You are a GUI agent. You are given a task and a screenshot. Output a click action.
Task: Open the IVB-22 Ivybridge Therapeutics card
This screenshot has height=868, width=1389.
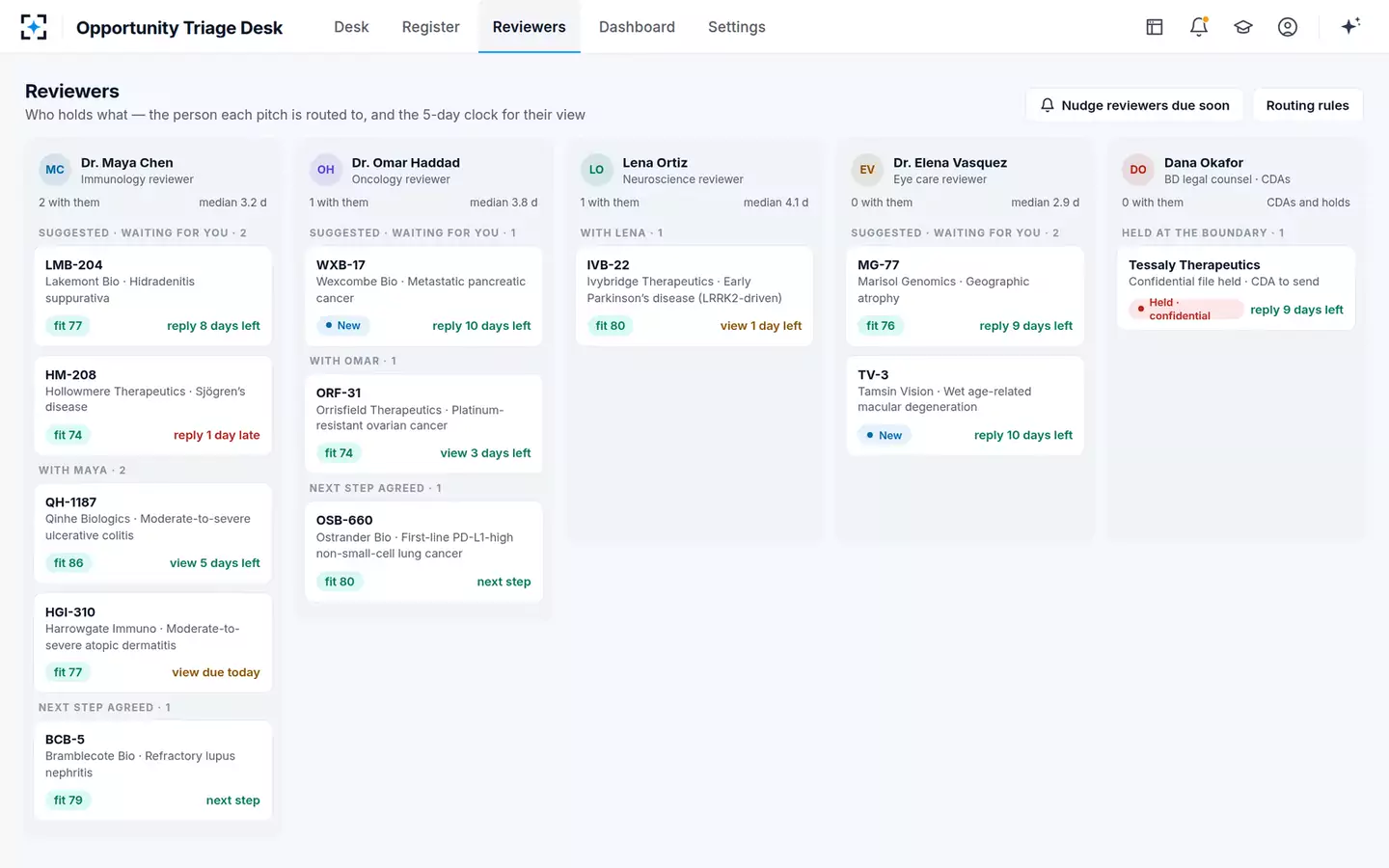(694, 295)
